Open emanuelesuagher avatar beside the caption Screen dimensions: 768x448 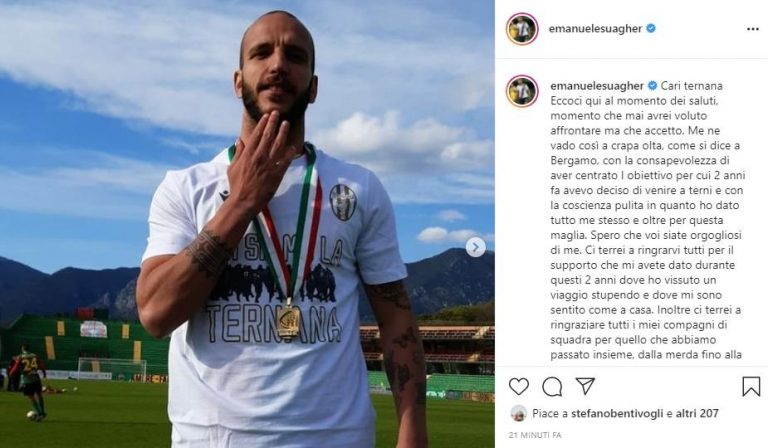(x=523, y=91)
